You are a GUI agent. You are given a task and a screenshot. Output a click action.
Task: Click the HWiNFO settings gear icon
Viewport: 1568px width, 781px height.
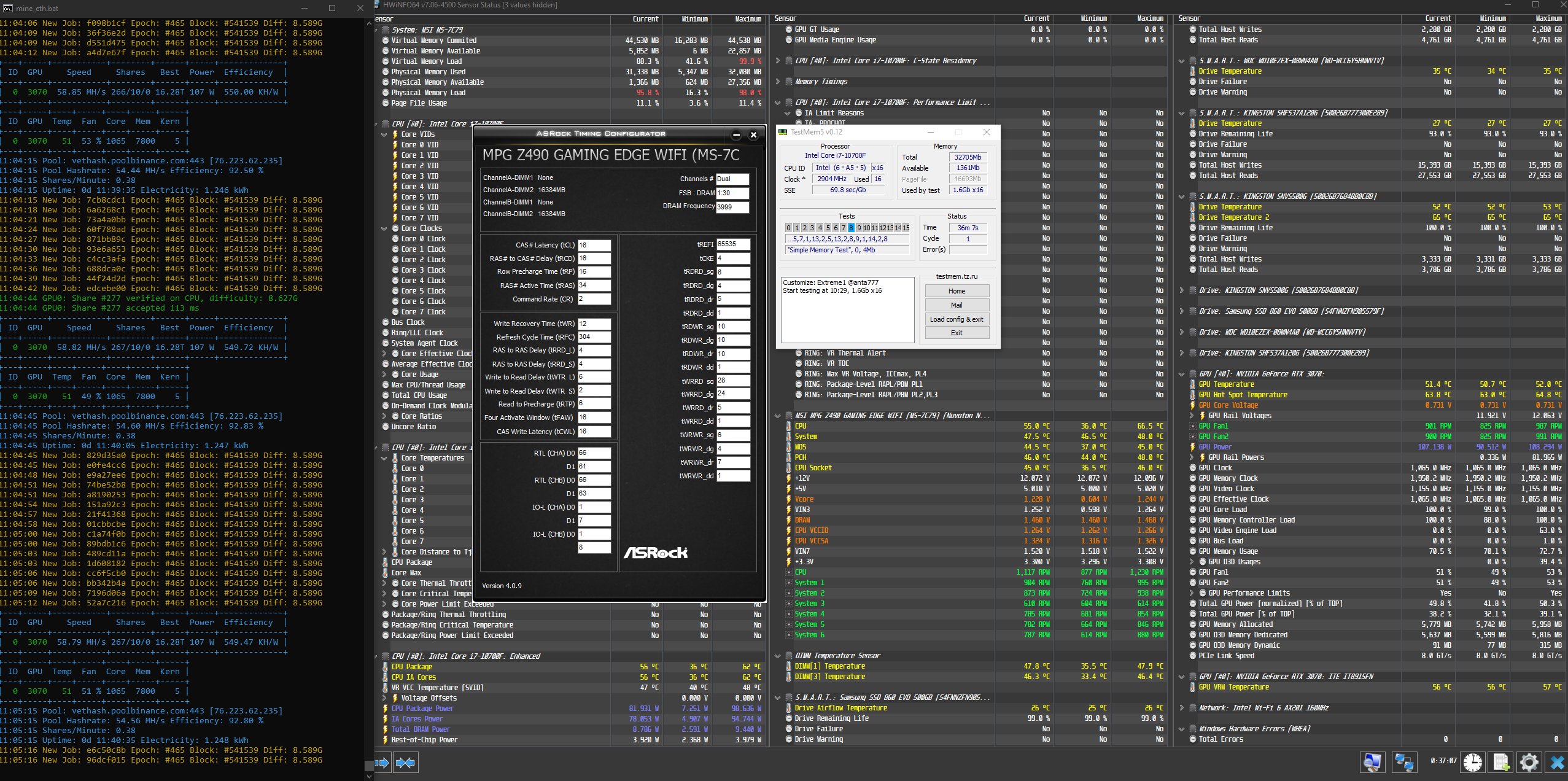click(1529, 763)
